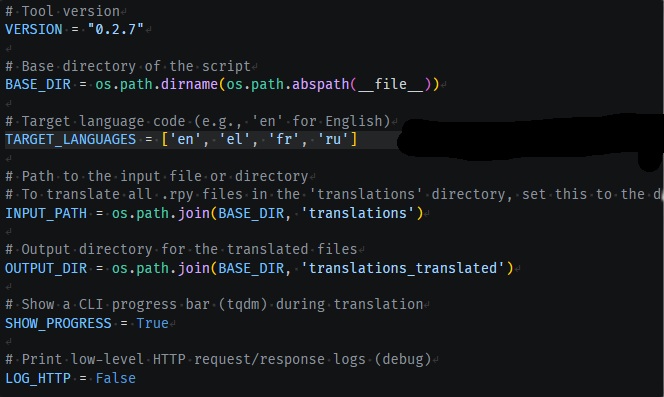This screenshot has width=664, height=397.
Task: Click the False value of LOG_HTTP
Action: (x=116, y=378)
